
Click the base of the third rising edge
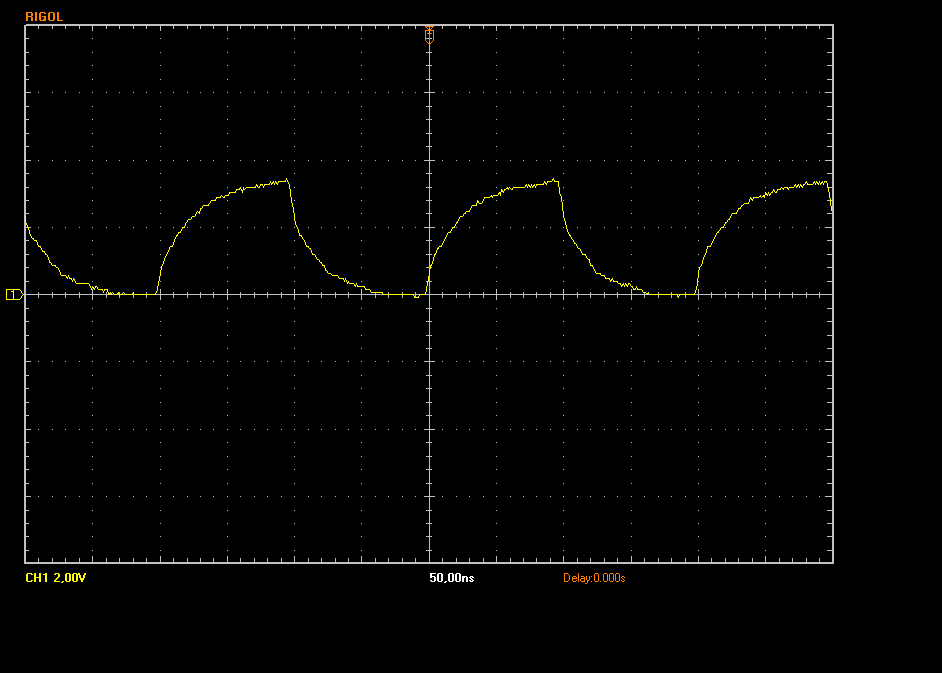pos(696,294)
